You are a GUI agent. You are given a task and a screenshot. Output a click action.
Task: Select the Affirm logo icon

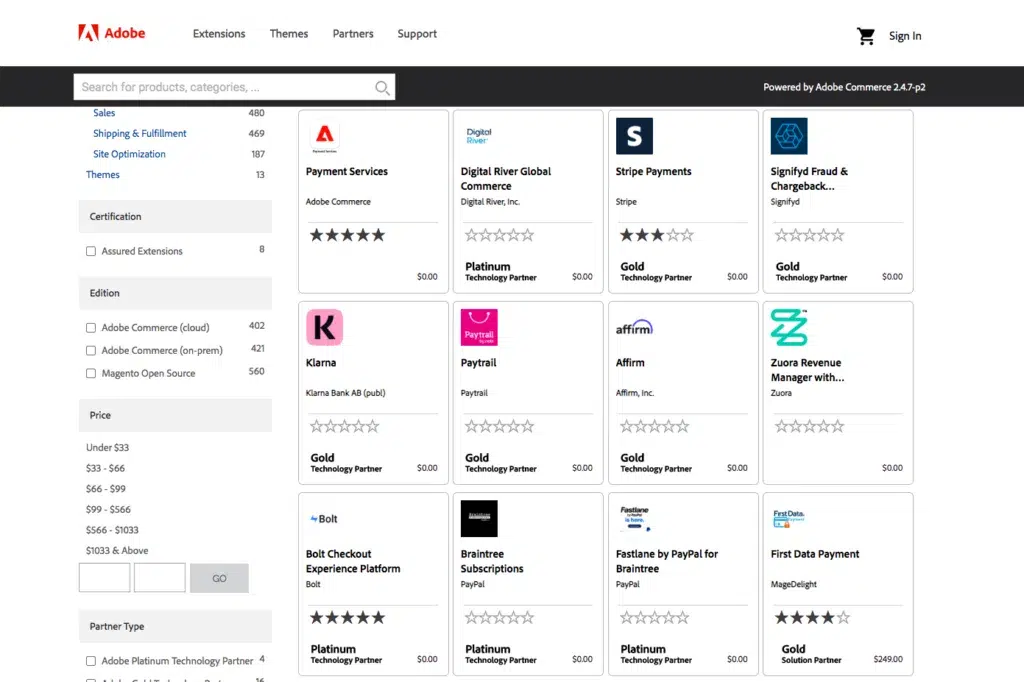[634, 327]
